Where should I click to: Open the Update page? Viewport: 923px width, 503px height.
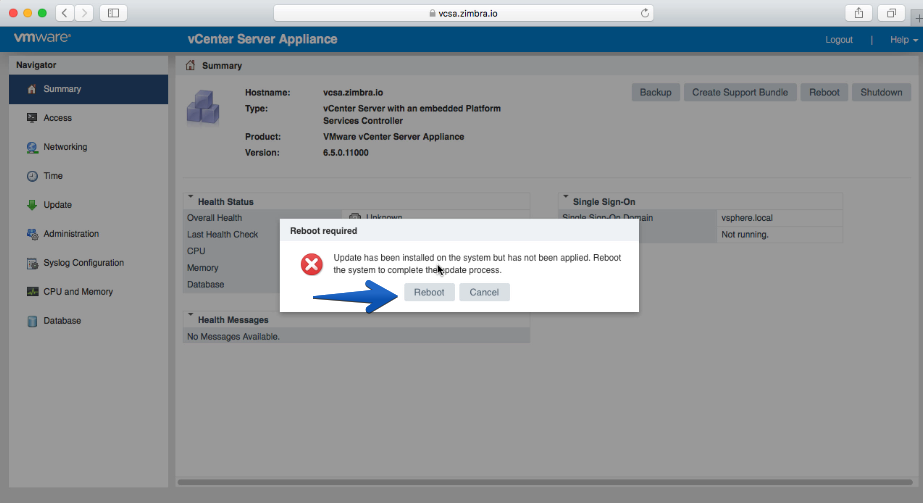pos(88,205)
